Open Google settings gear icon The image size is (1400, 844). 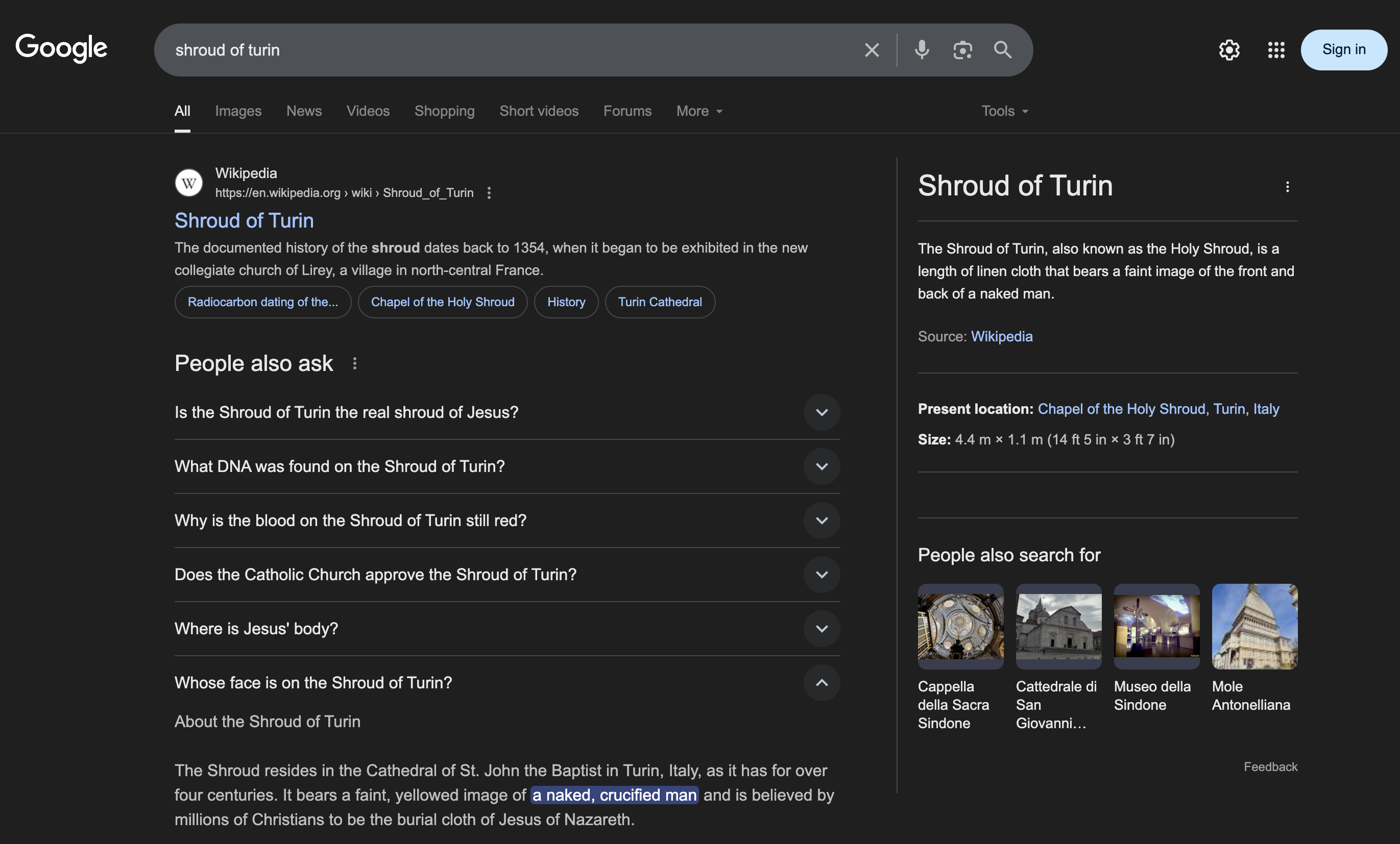tap(1229, 50)
